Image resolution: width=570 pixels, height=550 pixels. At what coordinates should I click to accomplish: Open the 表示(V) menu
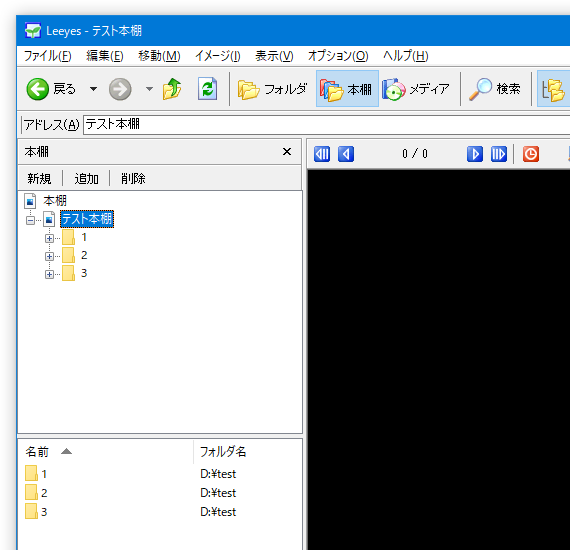tap(274, 56)
